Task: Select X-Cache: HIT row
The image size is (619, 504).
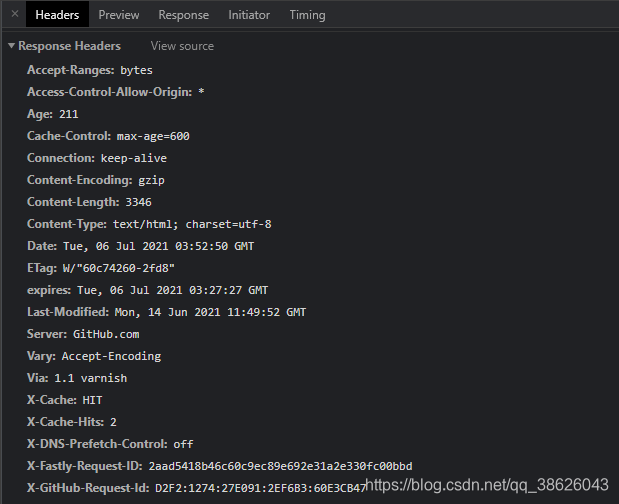Action: tap(65, 400)
